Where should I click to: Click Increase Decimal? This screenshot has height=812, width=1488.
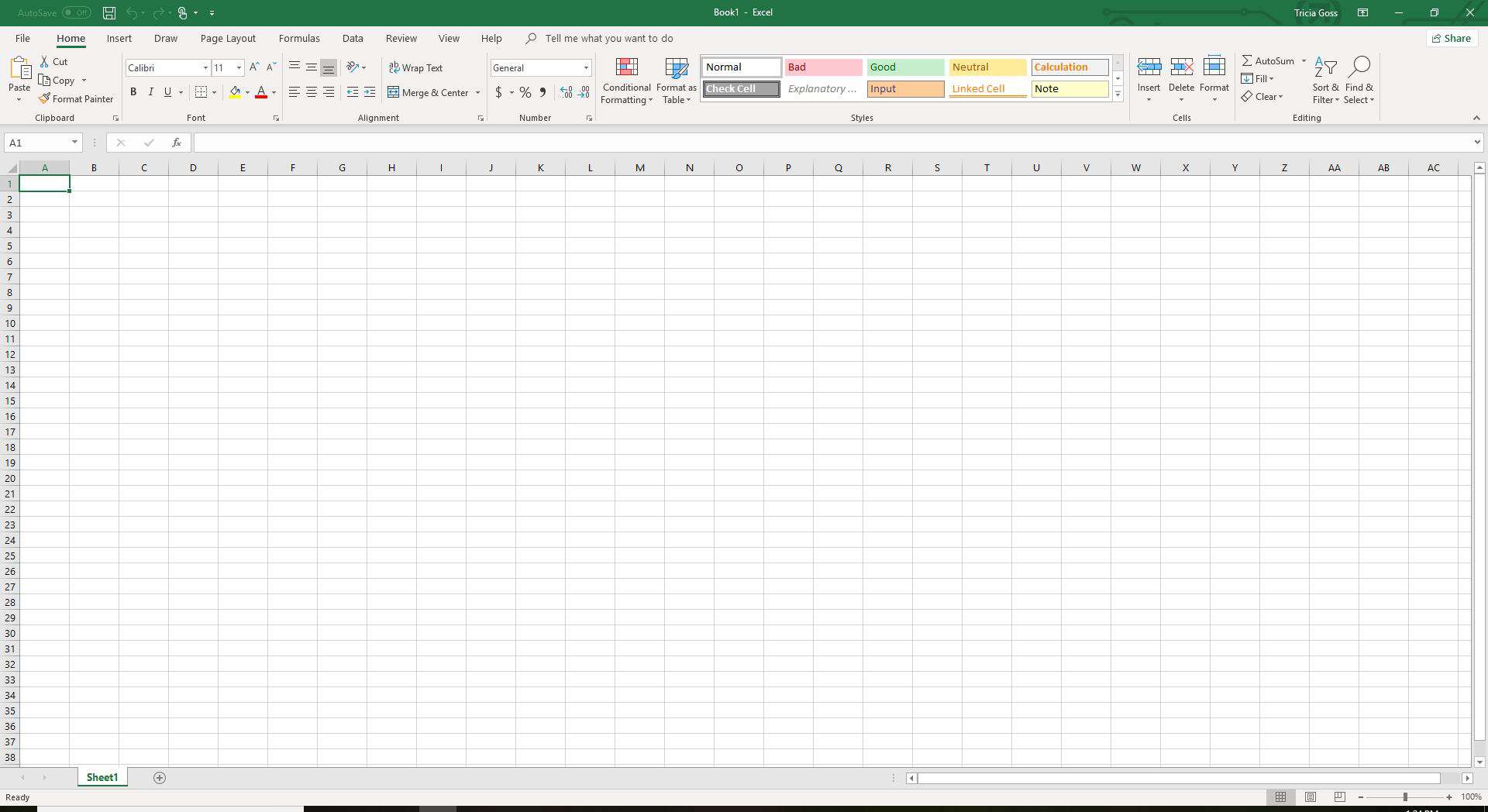click(565, 92)
